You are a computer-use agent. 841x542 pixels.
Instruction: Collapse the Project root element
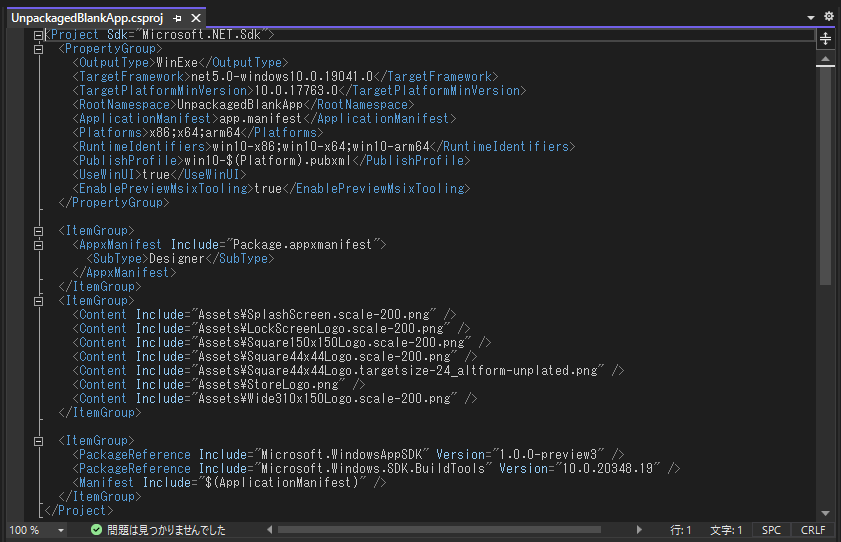coord(39,35)
